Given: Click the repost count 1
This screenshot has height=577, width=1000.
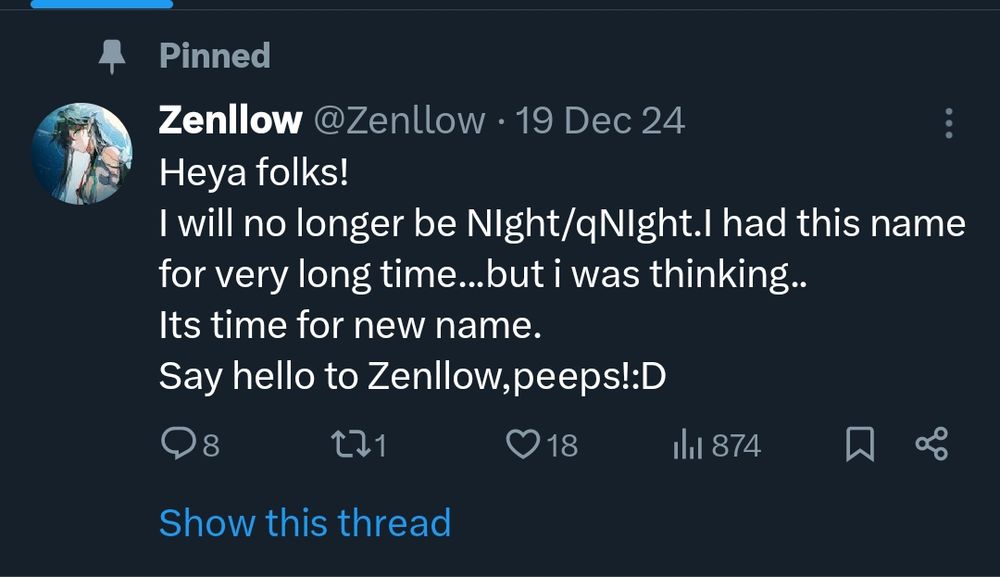Looking at the screenshot, I should [x=379, y=445].
